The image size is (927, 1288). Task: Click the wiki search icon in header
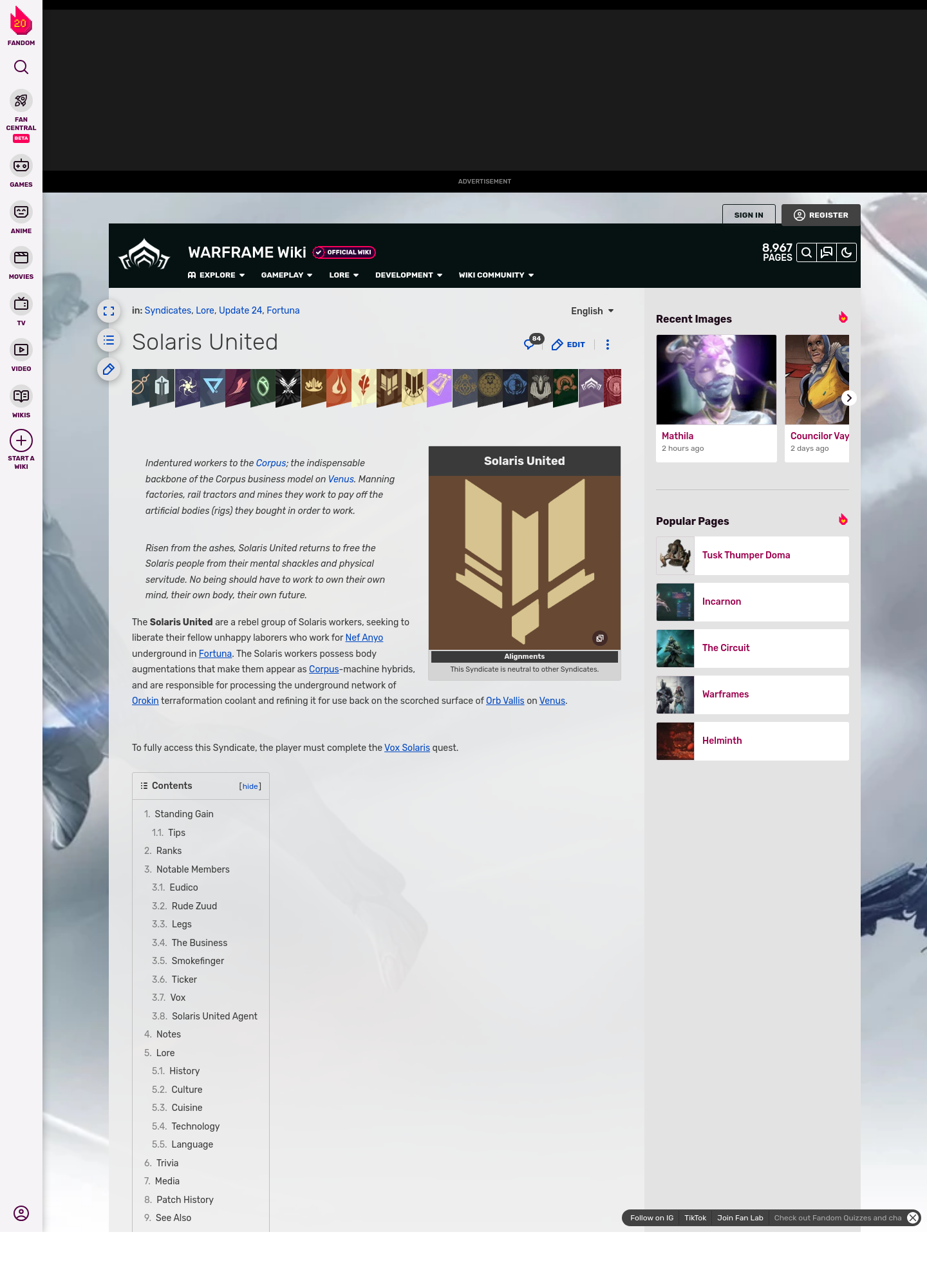(x=807, y=252)
